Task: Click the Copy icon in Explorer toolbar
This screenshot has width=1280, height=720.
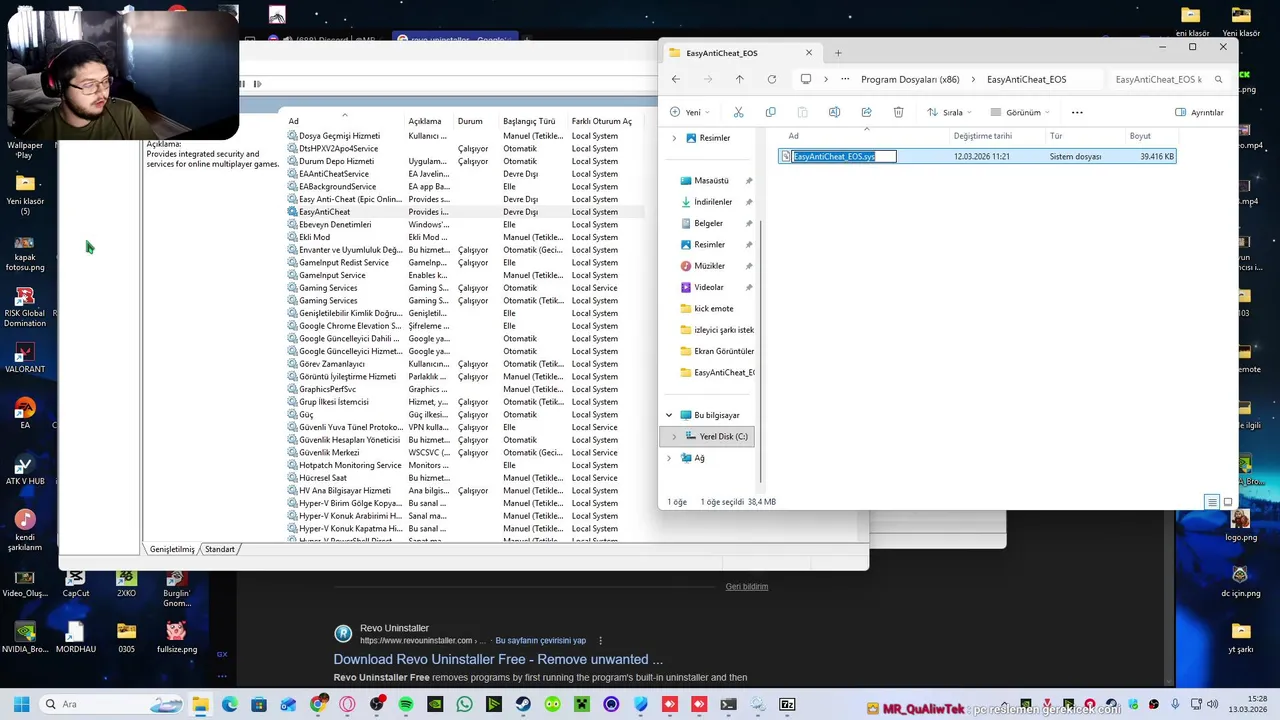Action: point(770,112)
